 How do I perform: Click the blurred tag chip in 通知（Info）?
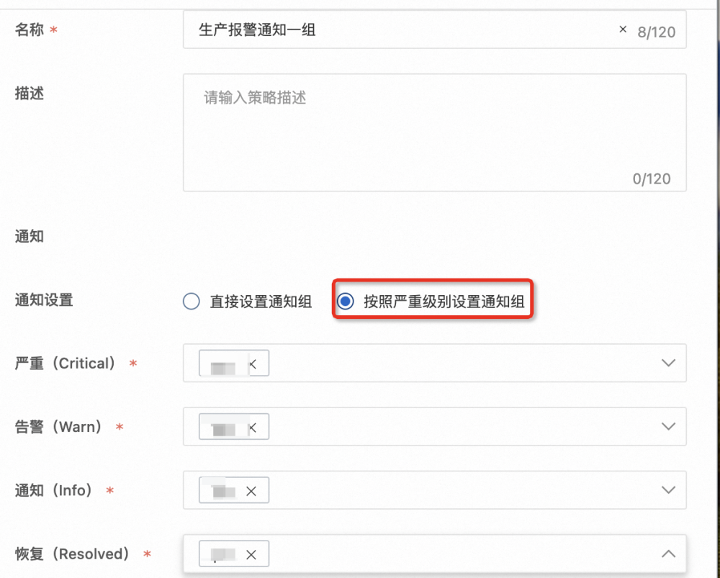224,491
